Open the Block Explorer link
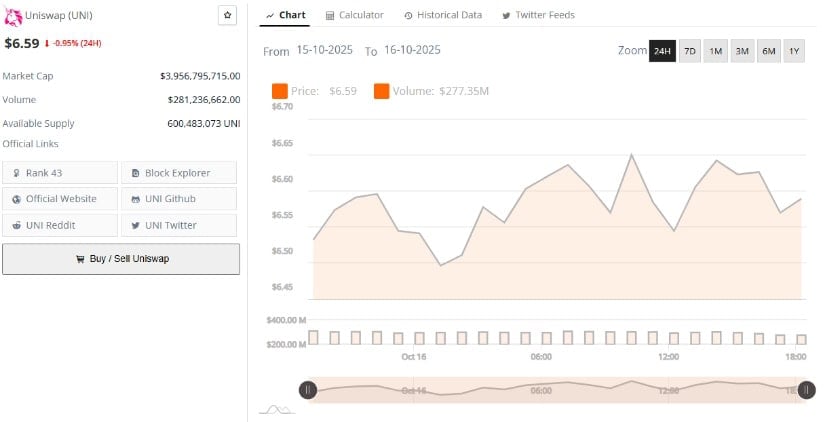The width and height of the screenshot is (825, 422). (179, 173)
